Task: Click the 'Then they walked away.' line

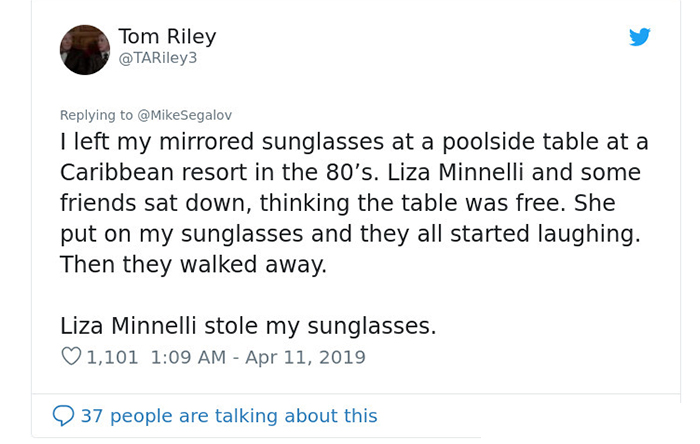Action: 193,264
